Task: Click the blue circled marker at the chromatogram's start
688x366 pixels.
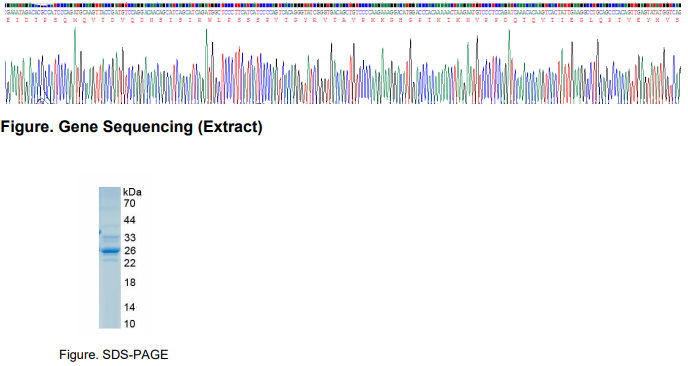Action: point(42,101)
